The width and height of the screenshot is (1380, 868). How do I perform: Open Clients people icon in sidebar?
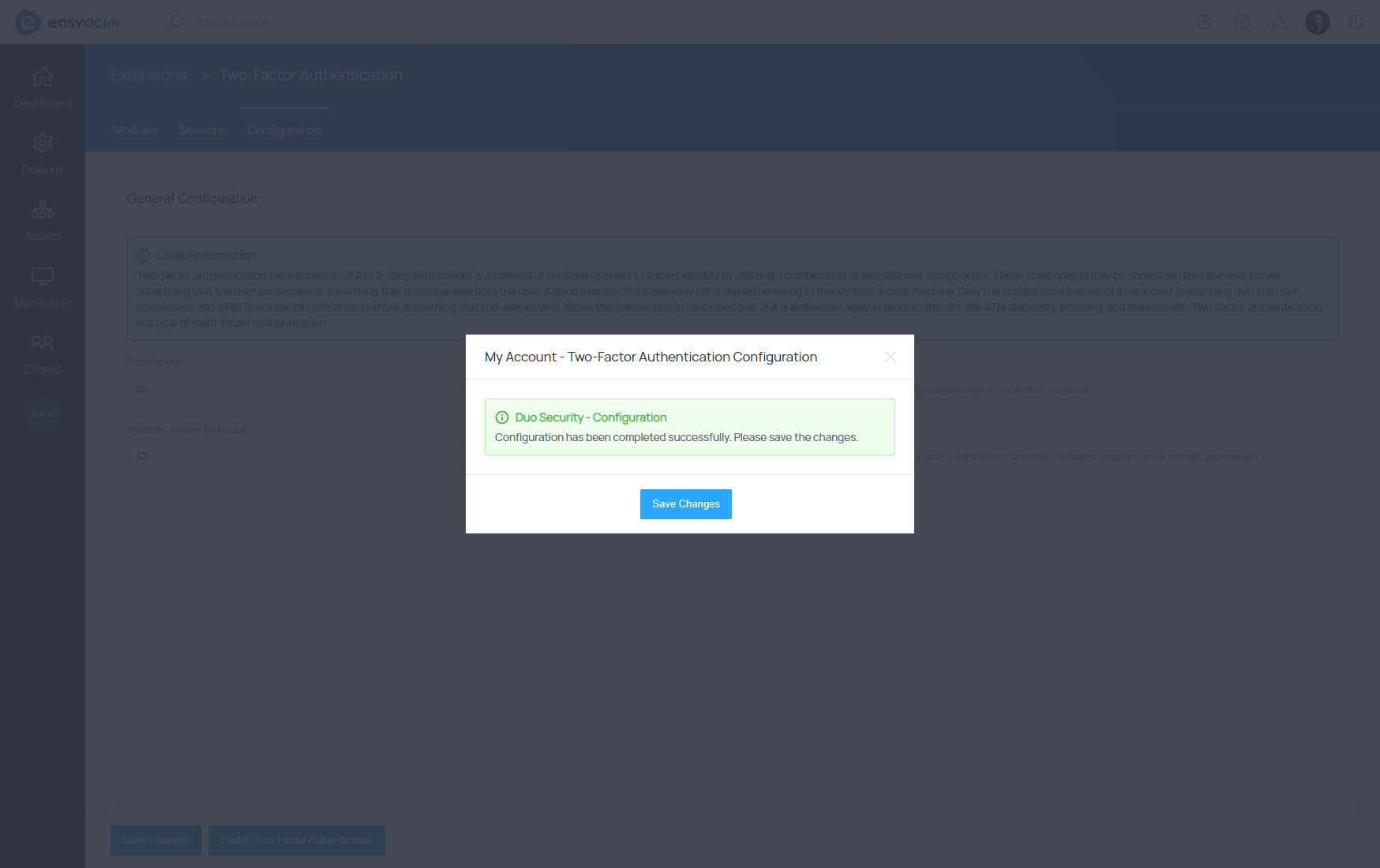tap(43, 342)
